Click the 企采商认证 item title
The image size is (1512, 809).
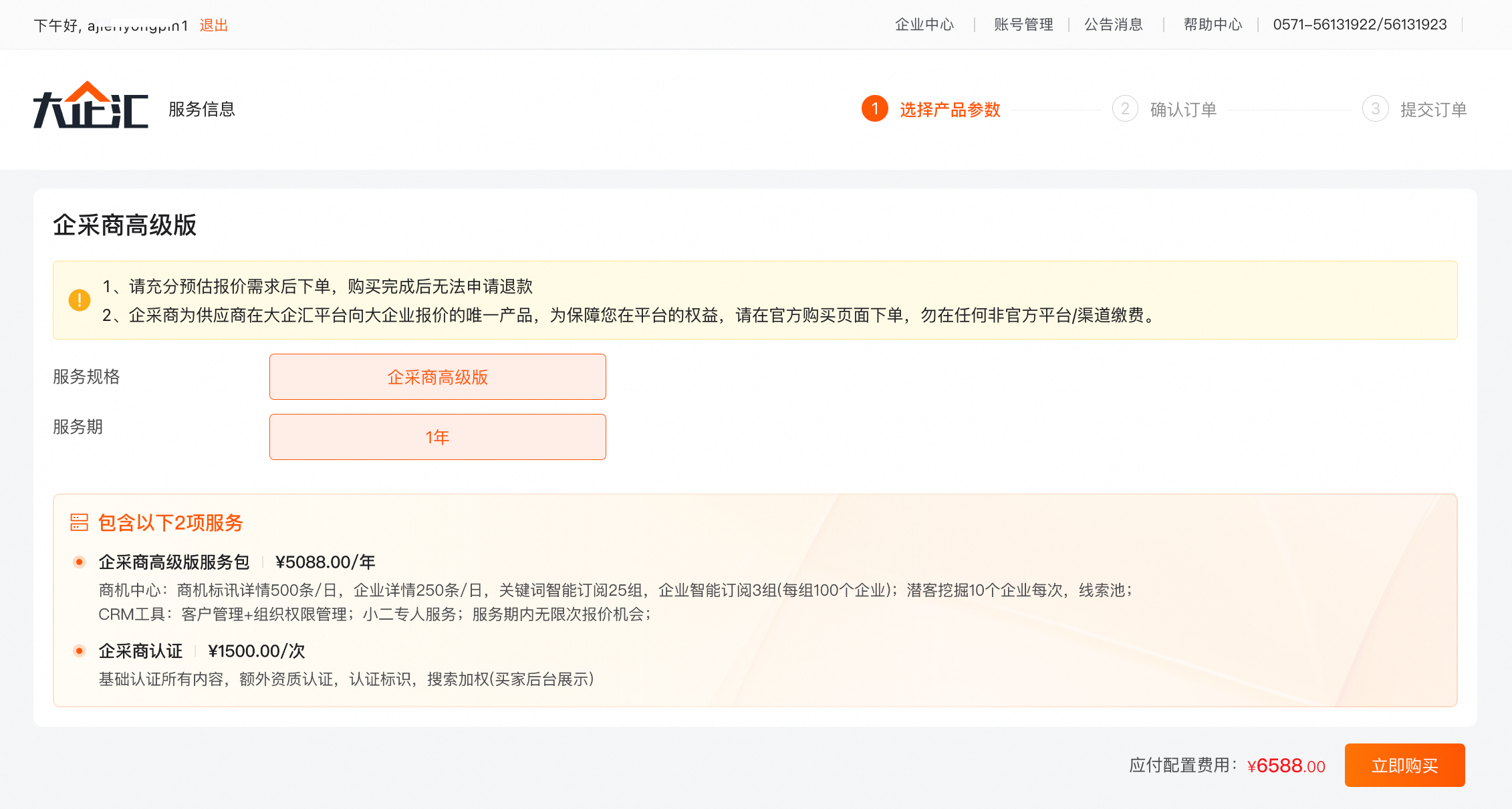[140, 651]
